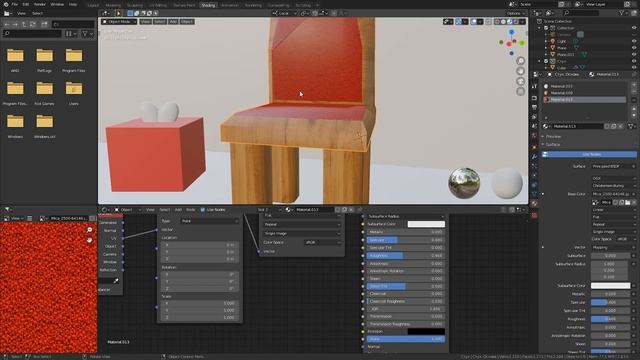This screenshot has height=360, width=640.
Task: Toggle viewport overlays button
Action: click(x=473, y=22)
